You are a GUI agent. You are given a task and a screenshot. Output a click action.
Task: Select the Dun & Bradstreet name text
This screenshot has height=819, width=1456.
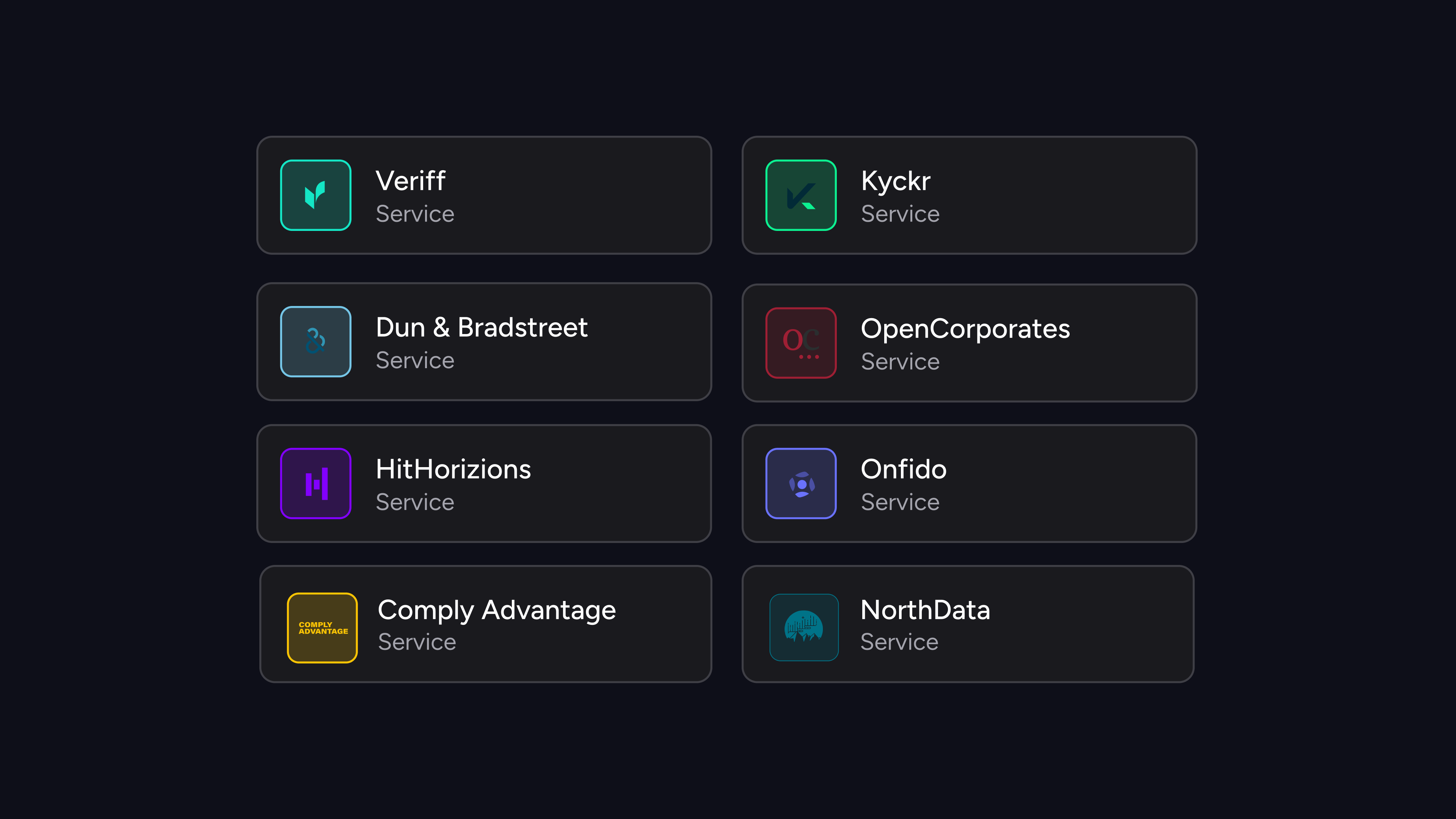click(x=482, y=327)
